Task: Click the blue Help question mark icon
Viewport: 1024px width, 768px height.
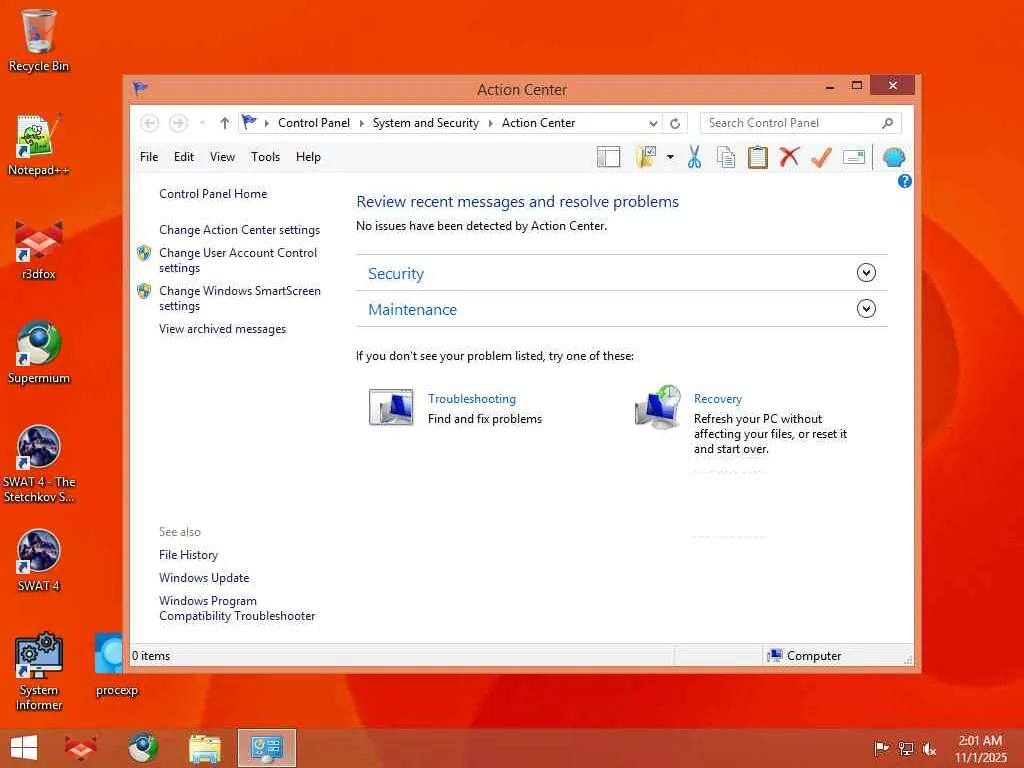Action: tap(904, 182)
